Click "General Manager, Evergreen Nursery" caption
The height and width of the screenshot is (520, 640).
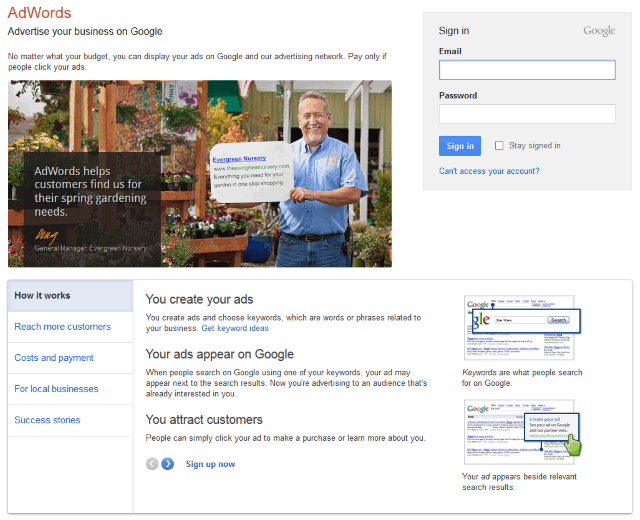pos(91,248)
